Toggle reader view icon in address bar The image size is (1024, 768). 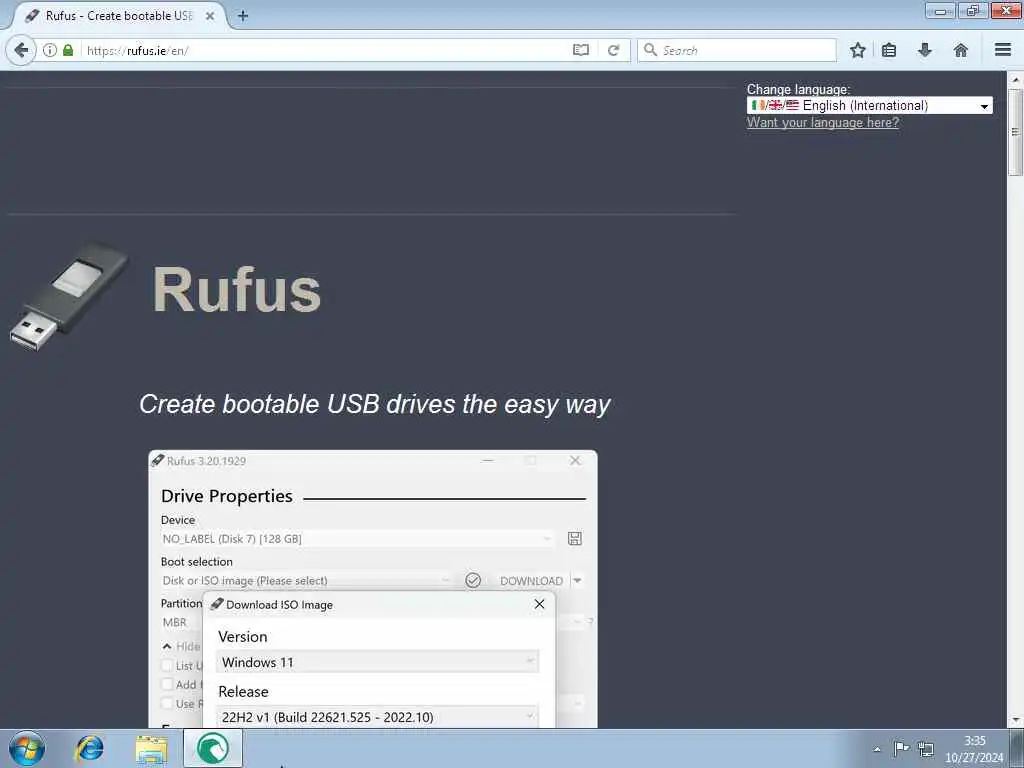581,50
